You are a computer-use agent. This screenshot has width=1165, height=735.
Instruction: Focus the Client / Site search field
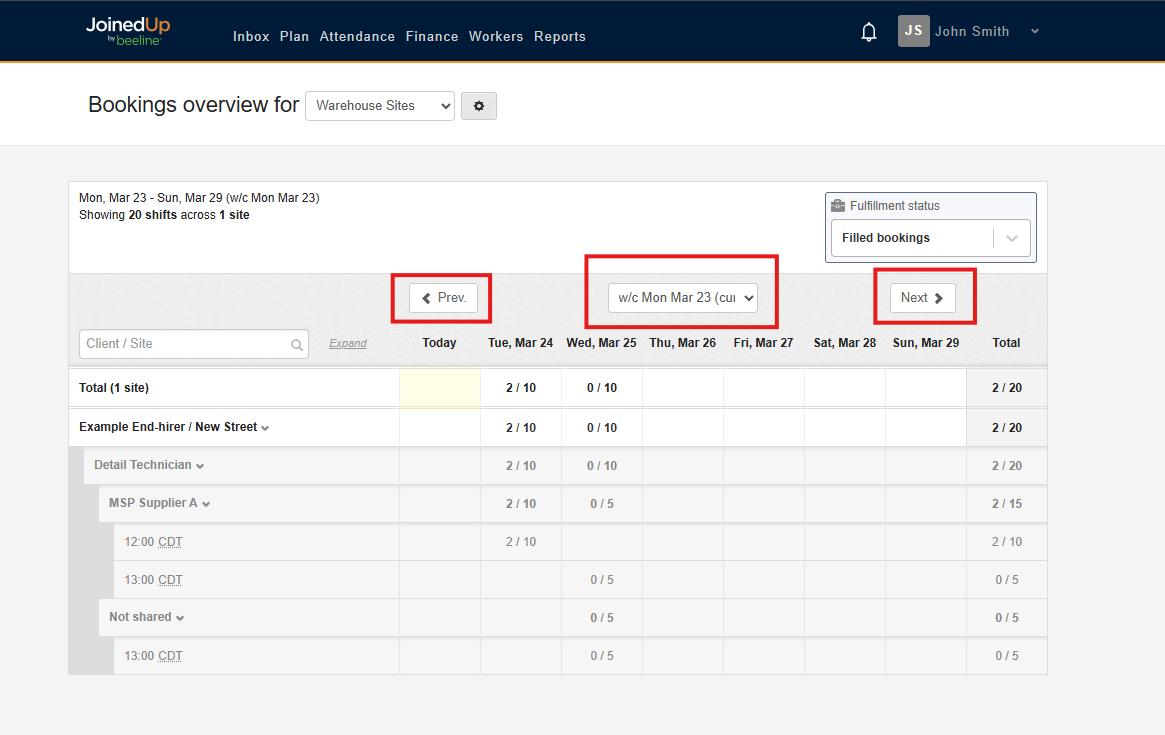[x=185, y=344]
